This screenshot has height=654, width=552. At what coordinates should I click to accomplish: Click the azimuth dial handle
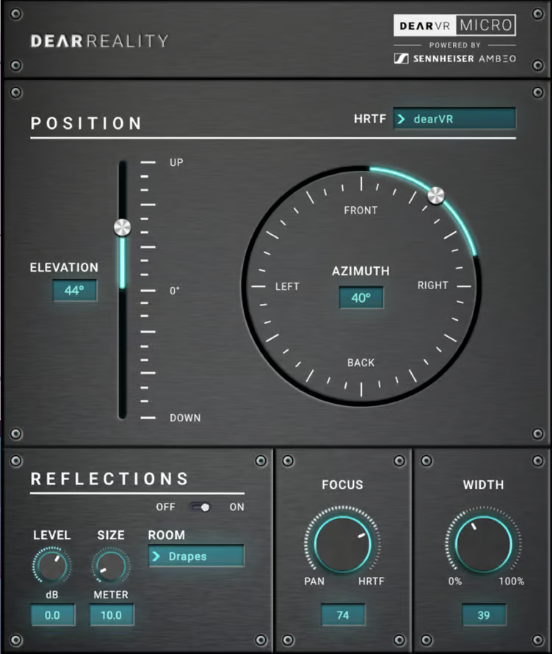[x=436, y=195]
